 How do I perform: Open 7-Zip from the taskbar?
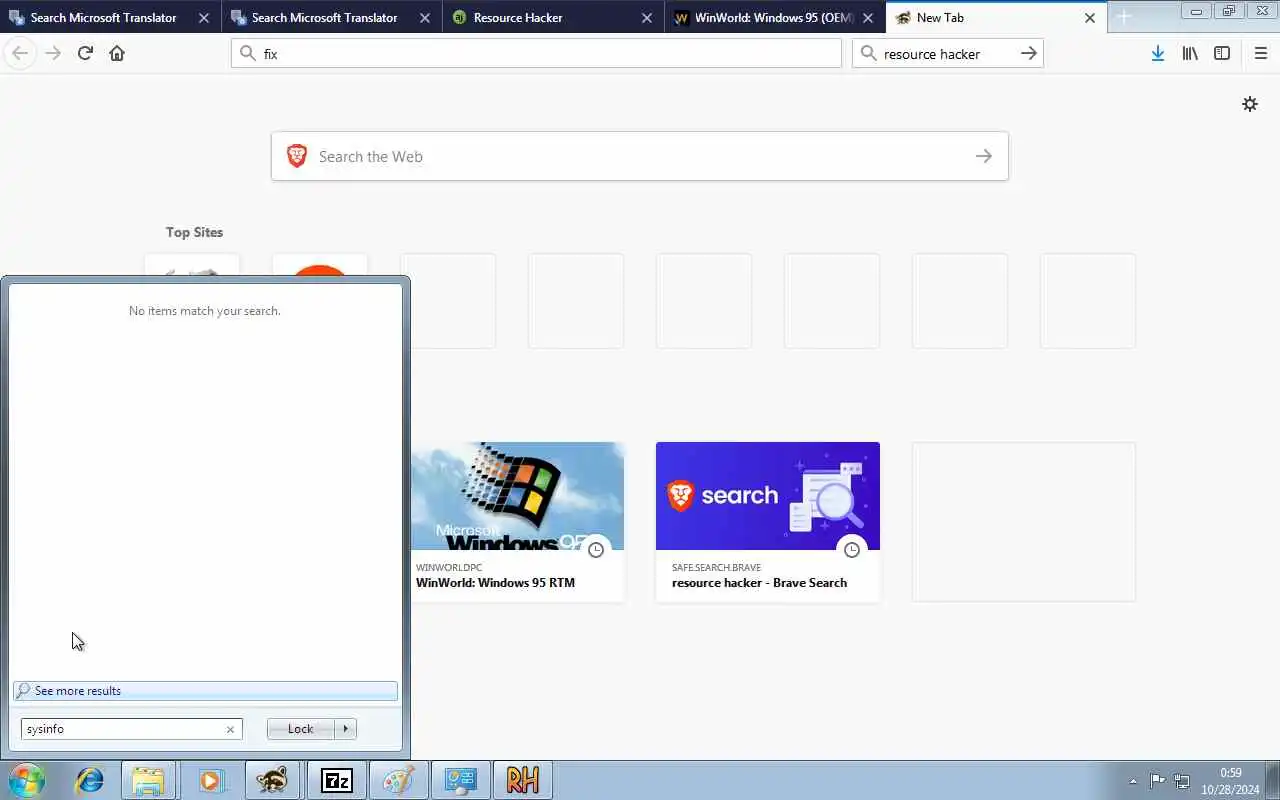(x=336, y=780)
